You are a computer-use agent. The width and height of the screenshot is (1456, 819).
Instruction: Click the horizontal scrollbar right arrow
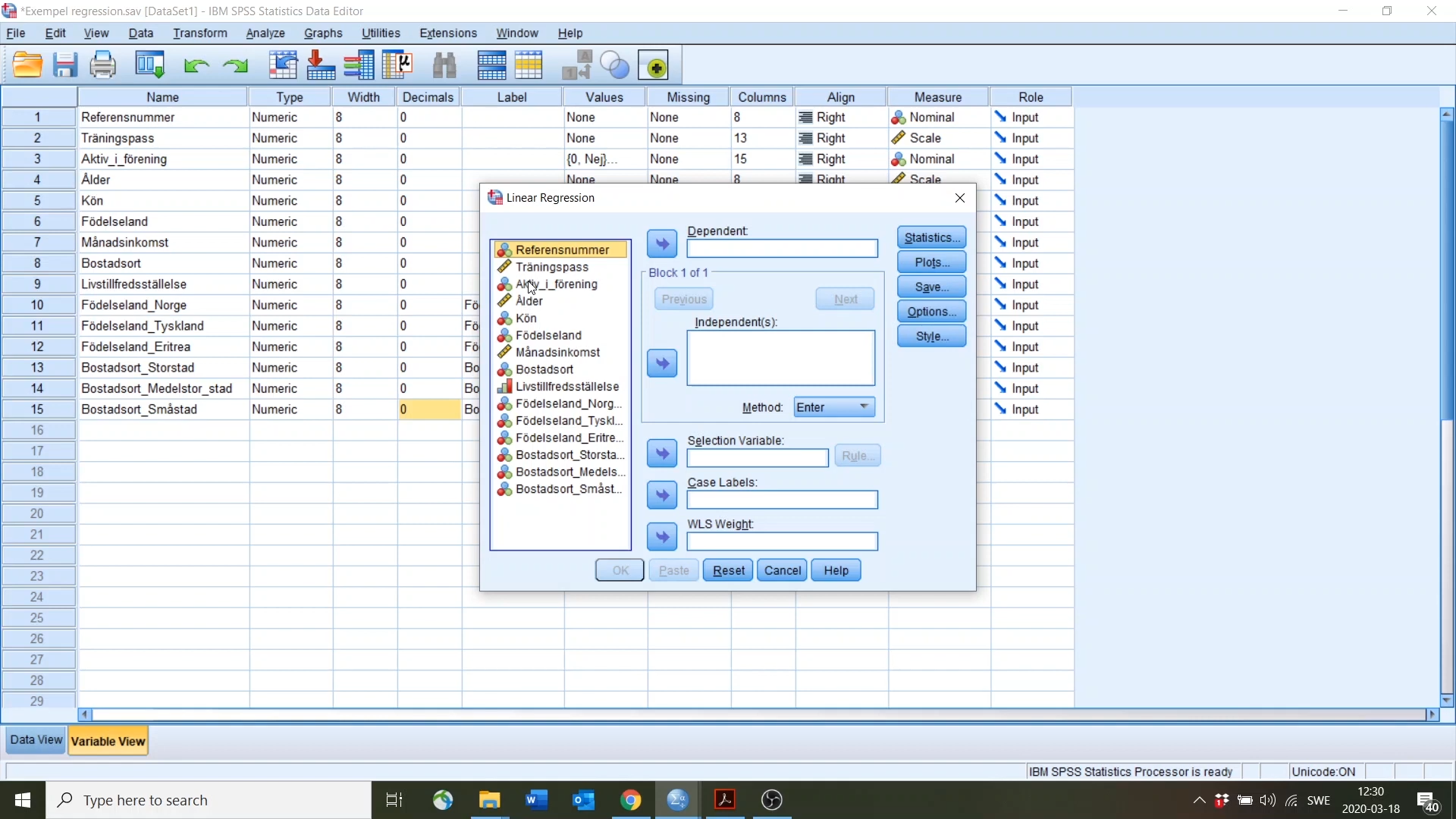(1432, 714)
